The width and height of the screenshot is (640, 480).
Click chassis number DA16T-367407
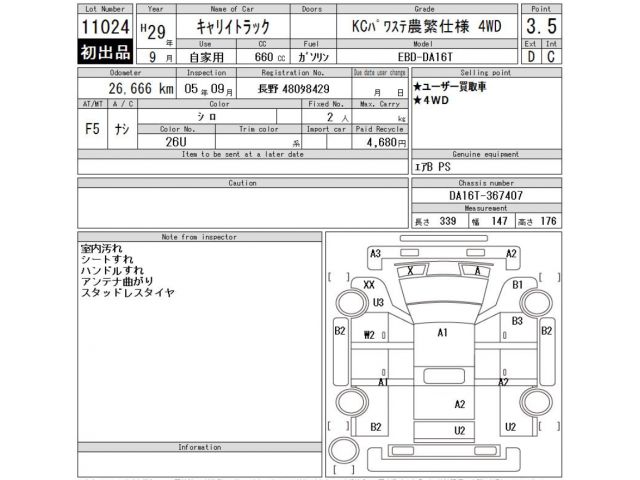[x=486, y=196]
